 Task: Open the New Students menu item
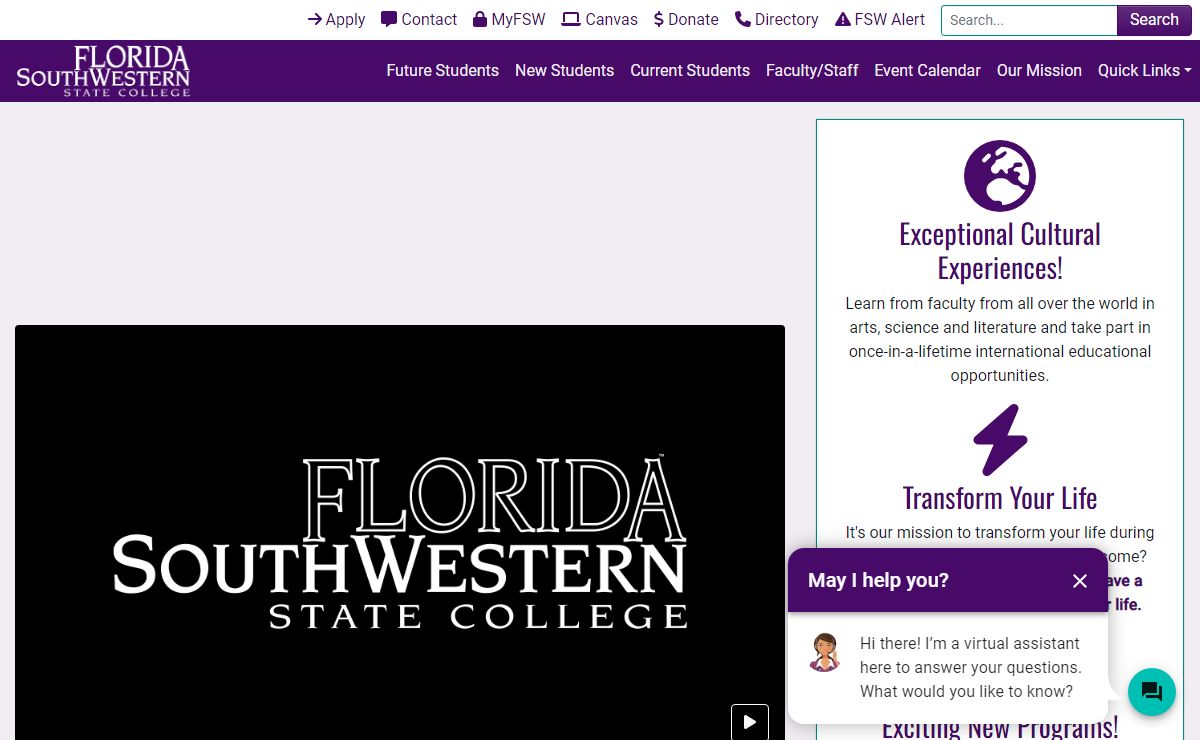pyautogui.click(x=565, y=70)
